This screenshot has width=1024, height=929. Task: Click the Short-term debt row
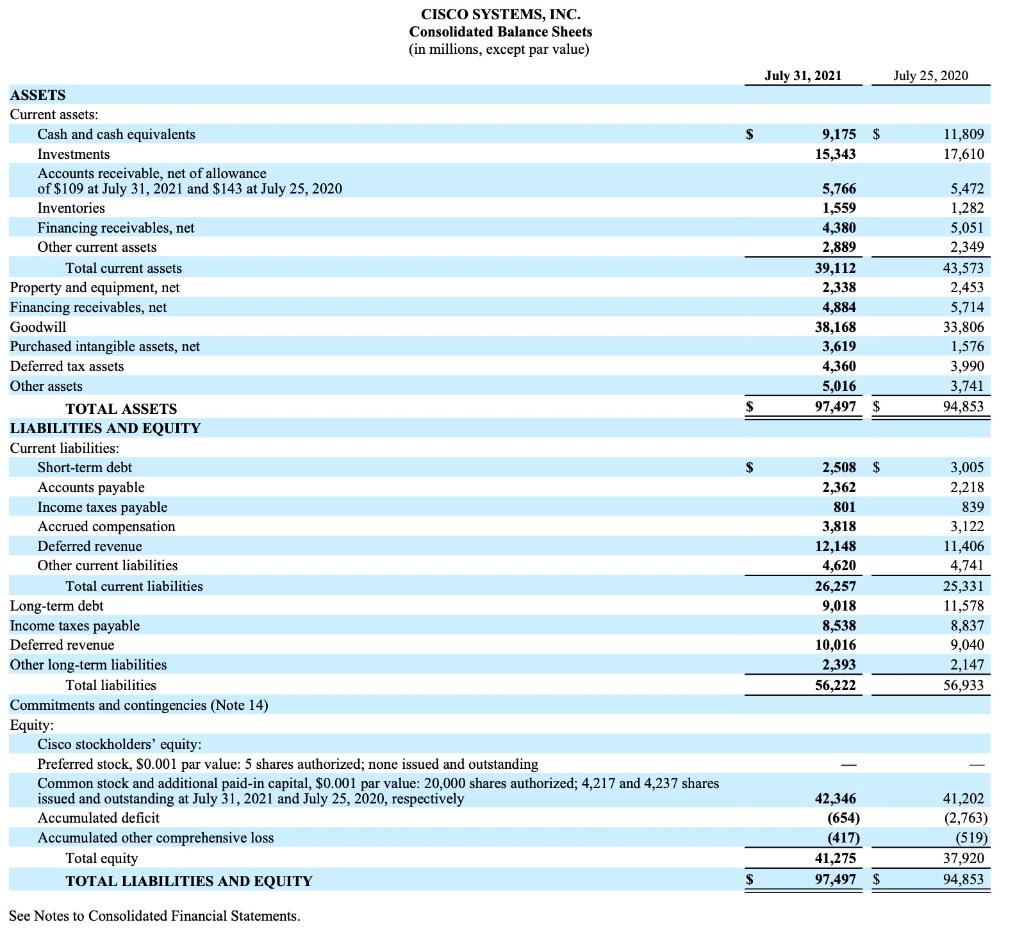point(85,467)
